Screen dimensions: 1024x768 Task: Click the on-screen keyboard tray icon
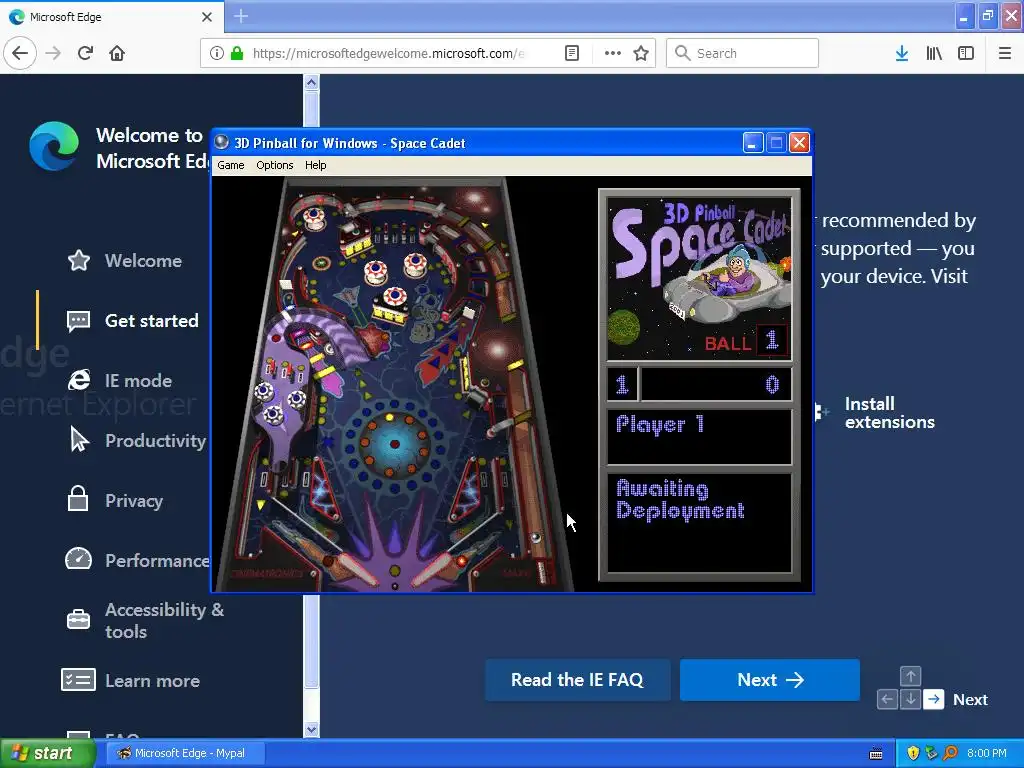[876, 754]
